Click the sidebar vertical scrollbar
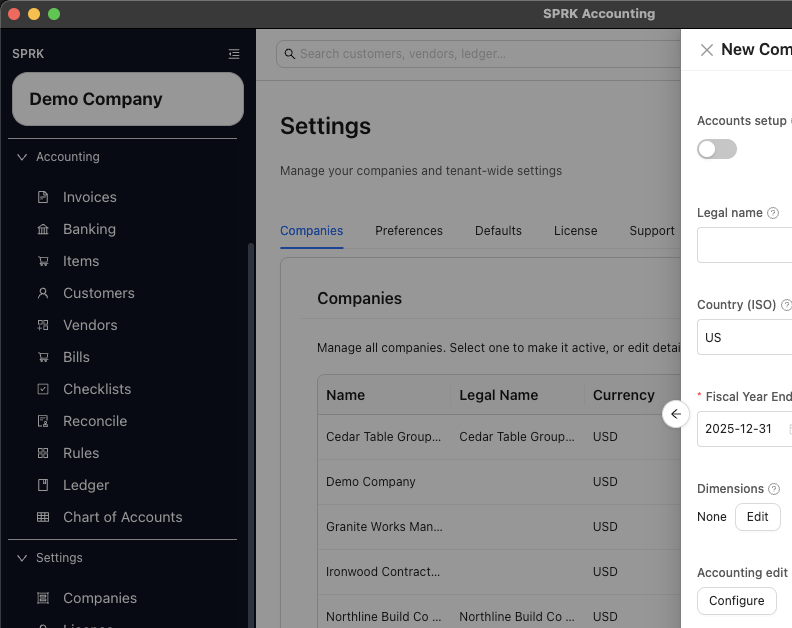 251,434
